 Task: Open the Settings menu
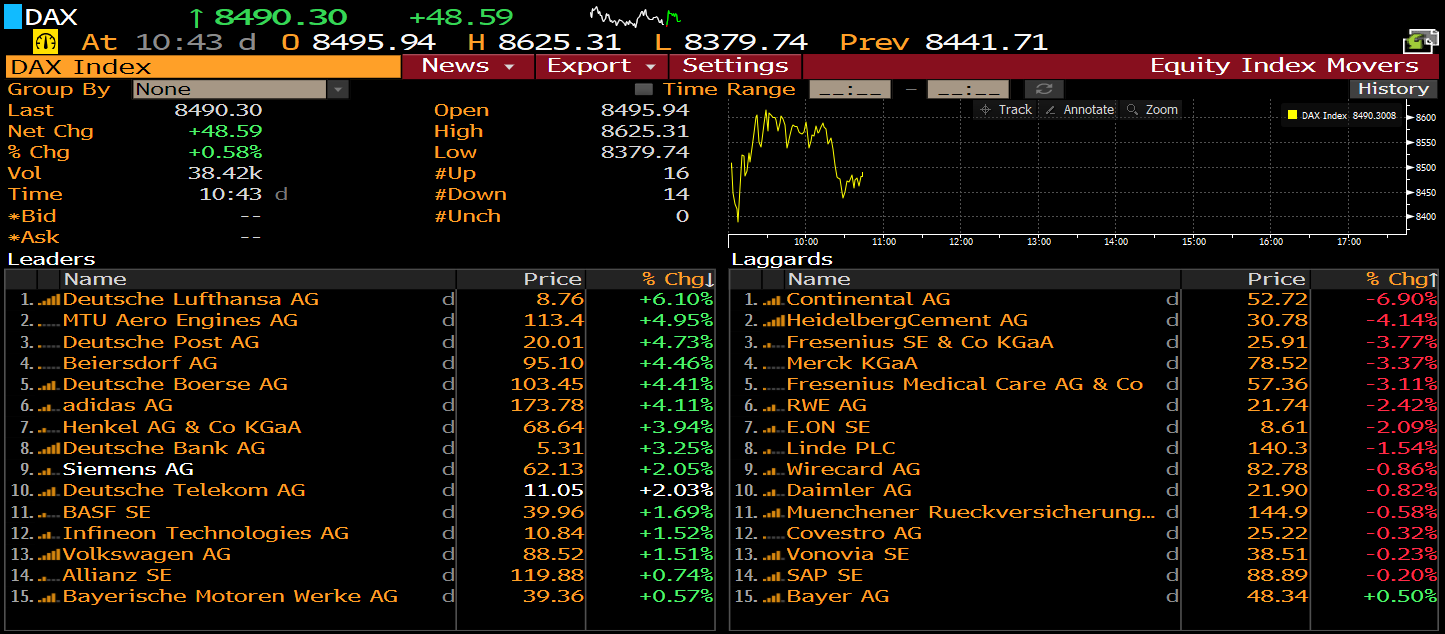tap(735, 66)
